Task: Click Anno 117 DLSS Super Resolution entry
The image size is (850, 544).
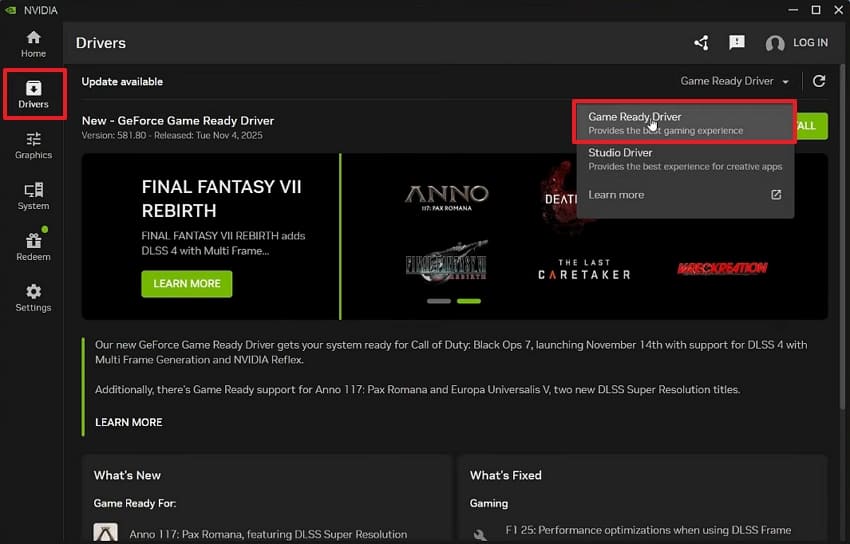Action: point(268,534)
